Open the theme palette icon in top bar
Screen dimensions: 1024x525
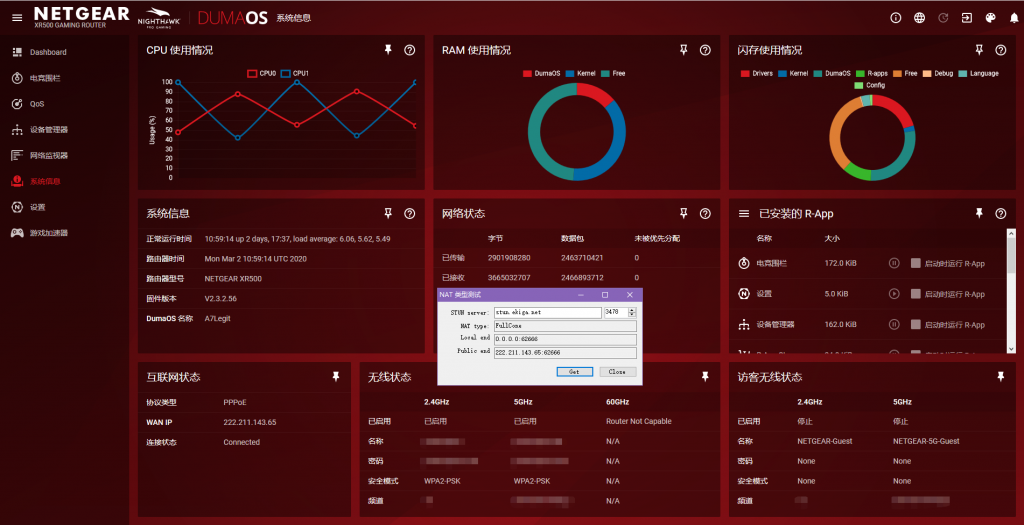[x=991, y=18]
